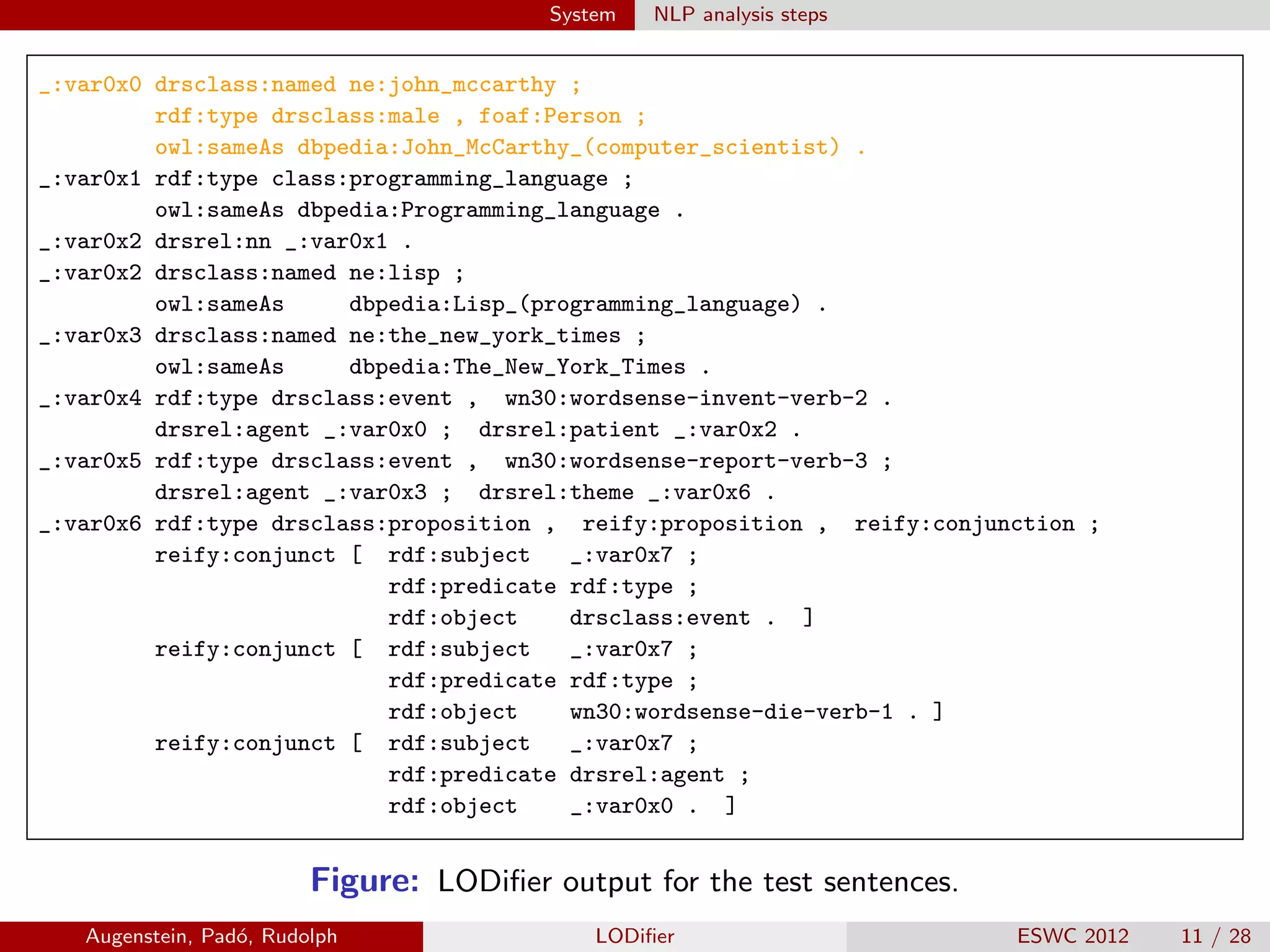Click the text foaf:Person in the code

pos(549,117)
